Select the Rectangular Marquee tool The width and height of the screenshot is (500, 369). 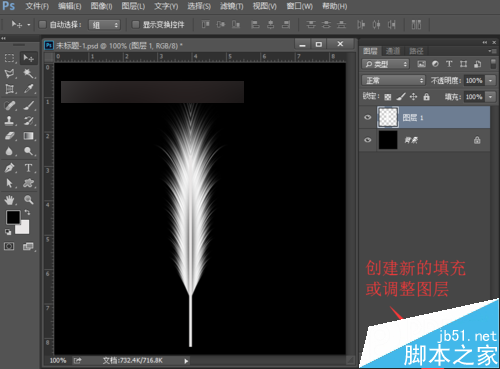(9, 58)
